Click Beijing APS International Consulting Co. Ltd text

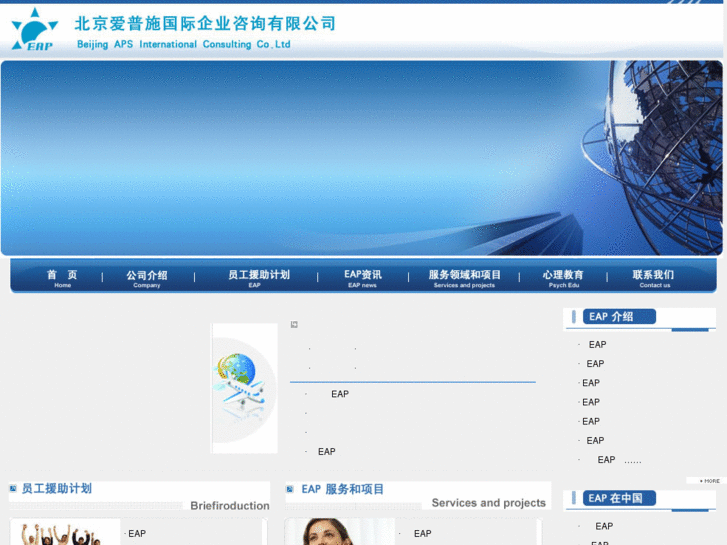184,44
